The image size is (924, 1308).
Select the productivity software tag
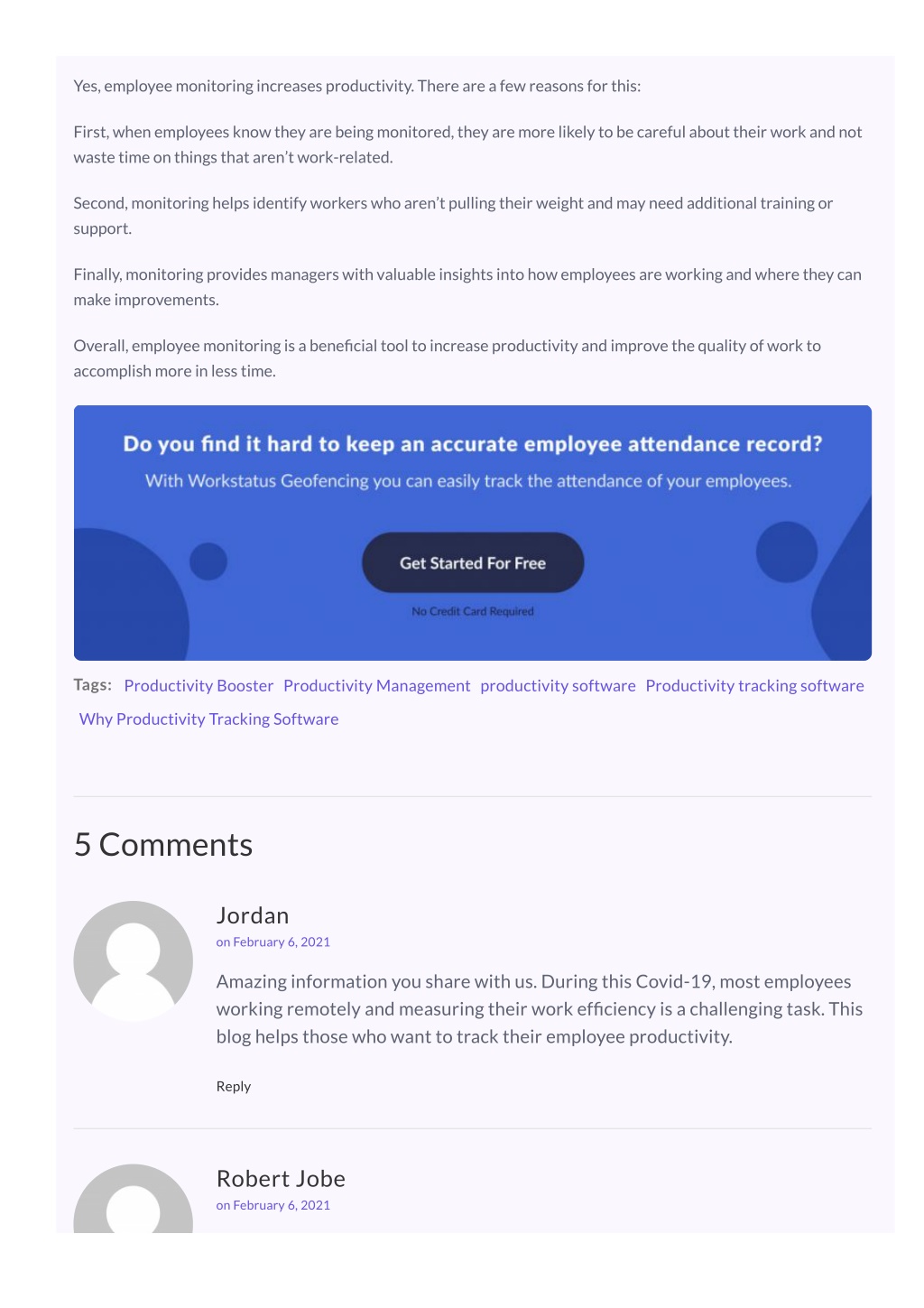(558, 686)
